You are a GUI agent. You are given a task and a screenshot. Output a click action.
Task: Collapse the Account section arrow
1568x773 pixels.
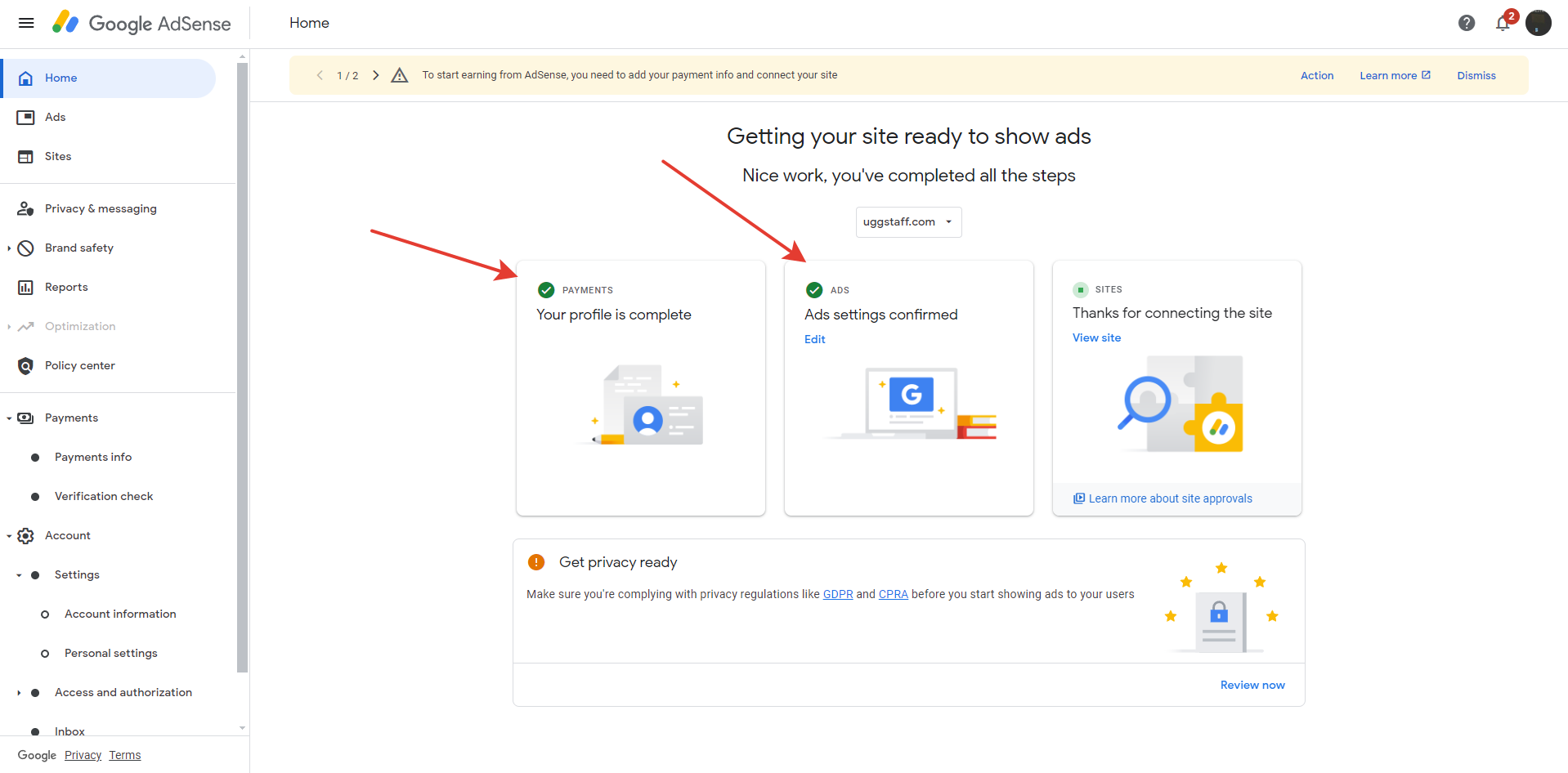point(9,535)
